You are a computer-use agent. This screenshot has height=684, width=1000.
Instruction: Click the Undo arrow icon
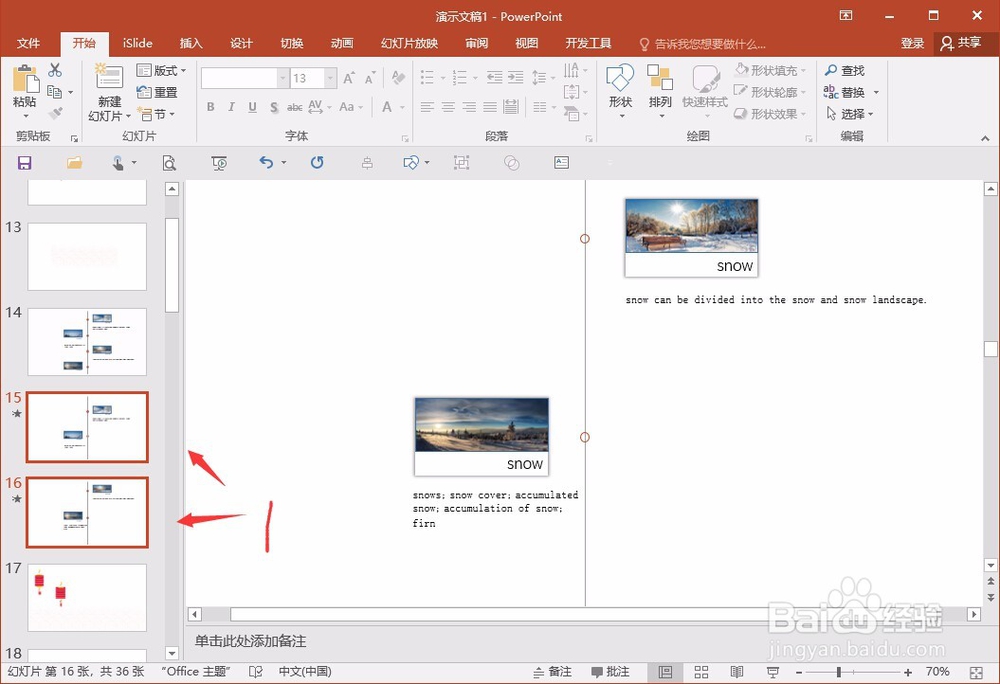tap(266, 163)
